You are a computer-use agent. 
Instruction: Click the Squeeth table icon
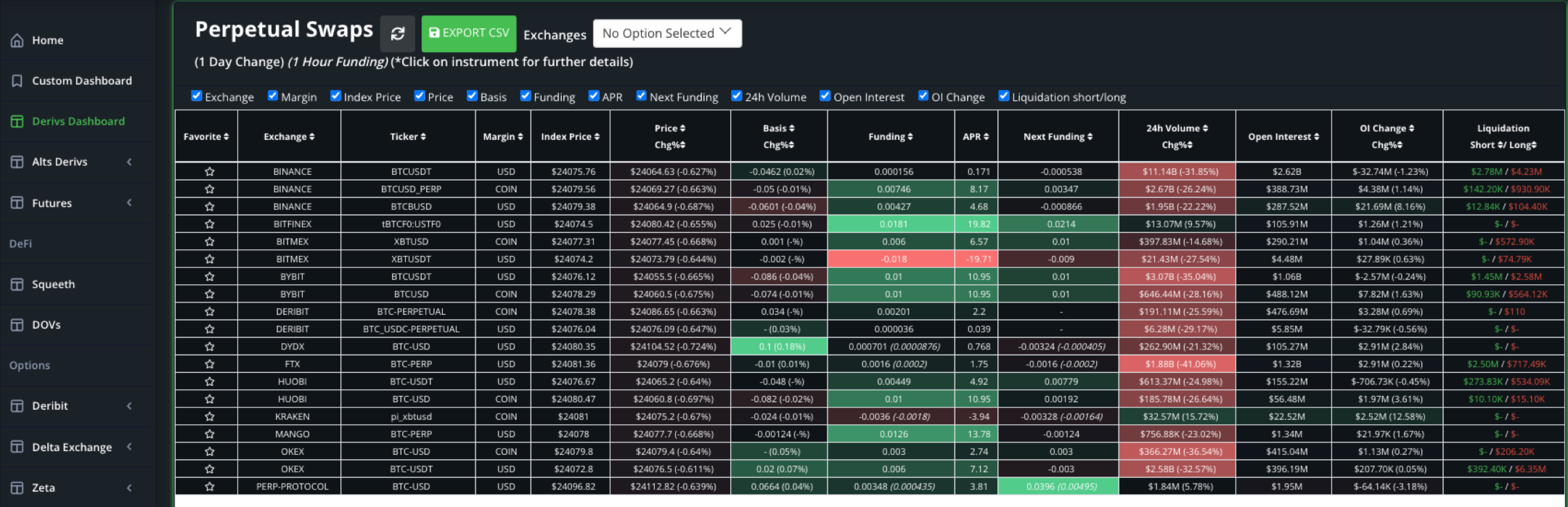pos(17,284)
